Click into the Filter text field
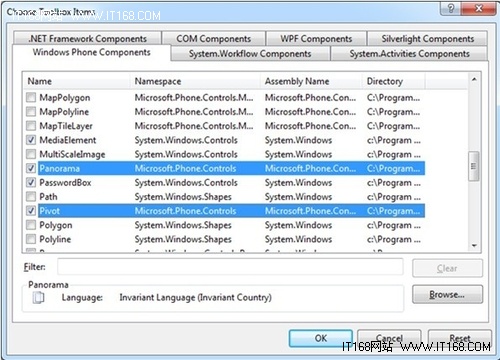The height and width of the screenshot is (360, 500). coord(230,267)
